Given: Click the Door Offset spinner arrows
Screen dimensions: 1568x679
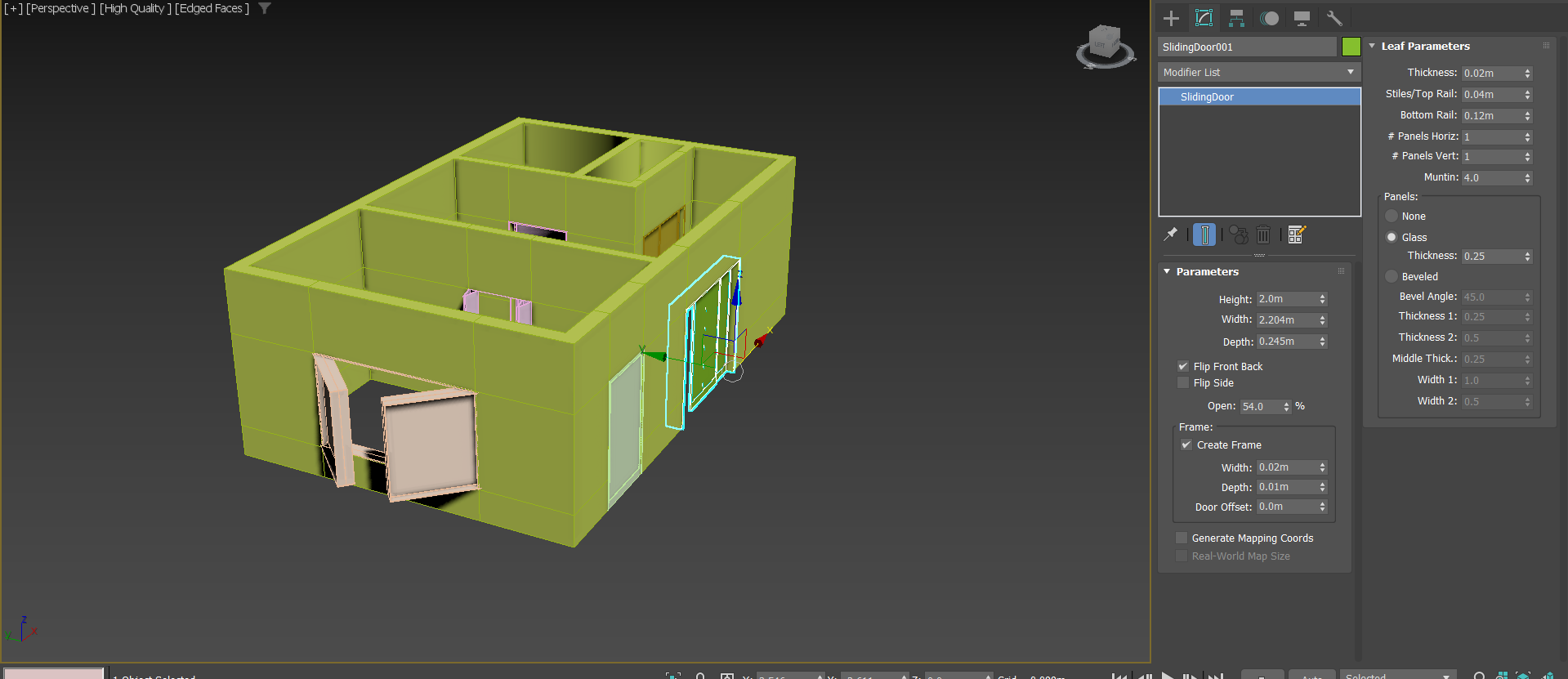Looking at the screenshot, I should [1323, 507].
